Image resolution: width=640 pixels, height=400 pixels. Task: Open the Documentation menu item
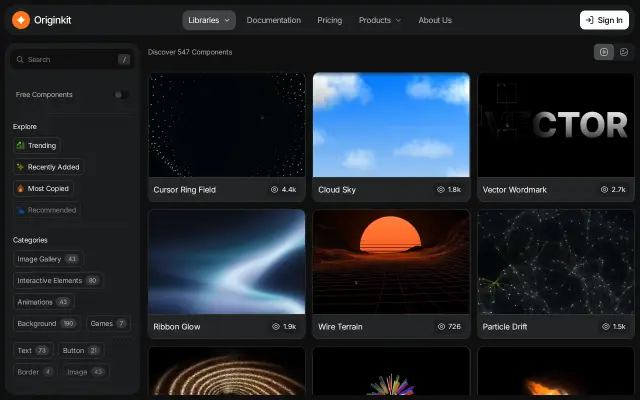(274, 20)
